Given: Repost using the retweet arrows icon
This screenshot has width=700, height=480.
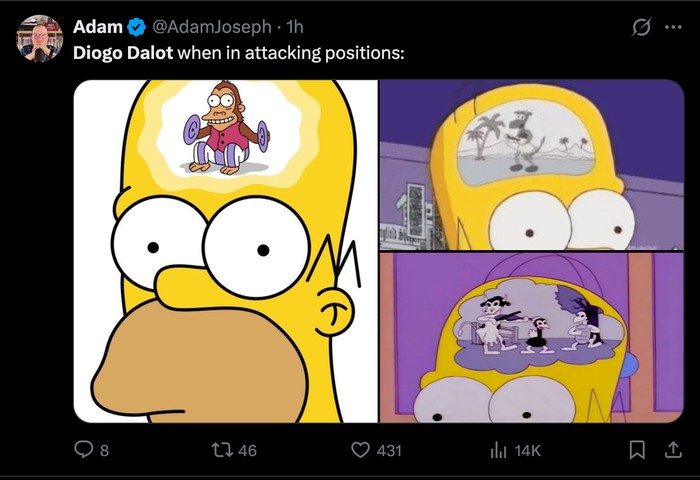Looking at the screenshot, I should (x=222, y=450).
